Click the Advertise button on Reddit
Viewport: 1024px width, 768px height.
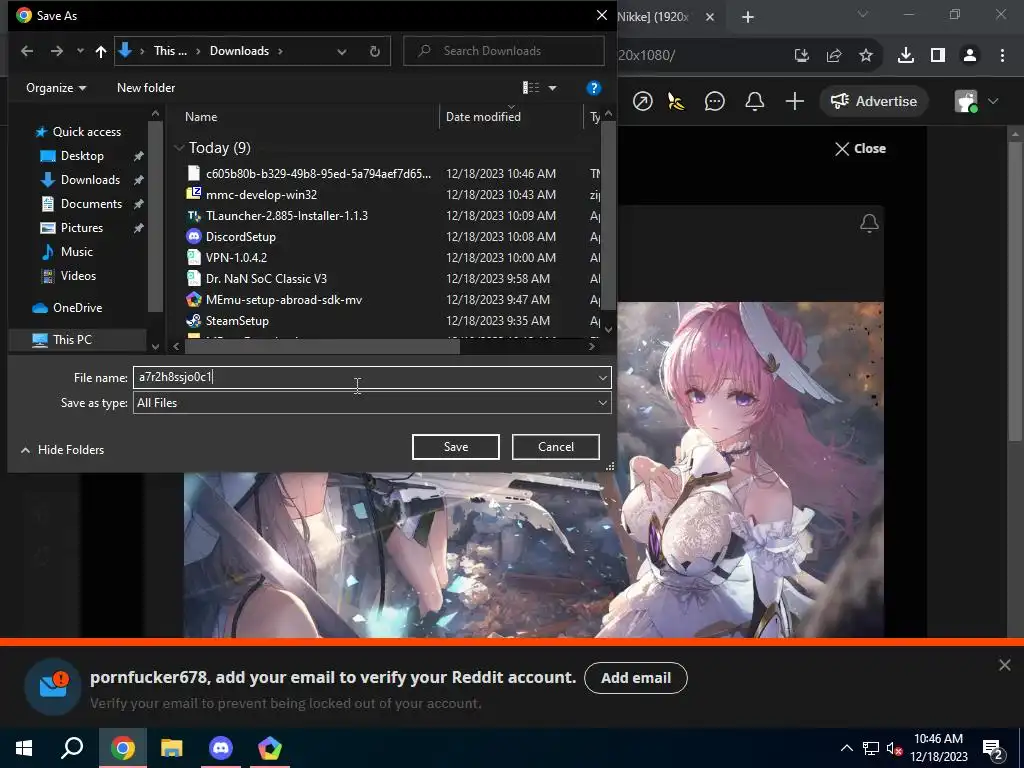(874, 101)
